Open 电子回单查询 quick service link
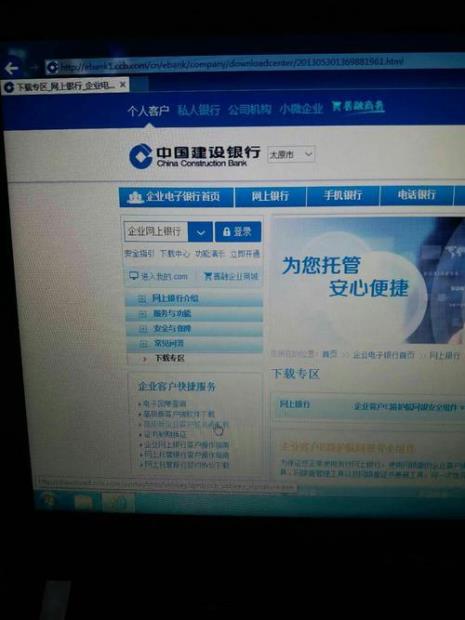 pyautogui.click(x=164, y=404)
